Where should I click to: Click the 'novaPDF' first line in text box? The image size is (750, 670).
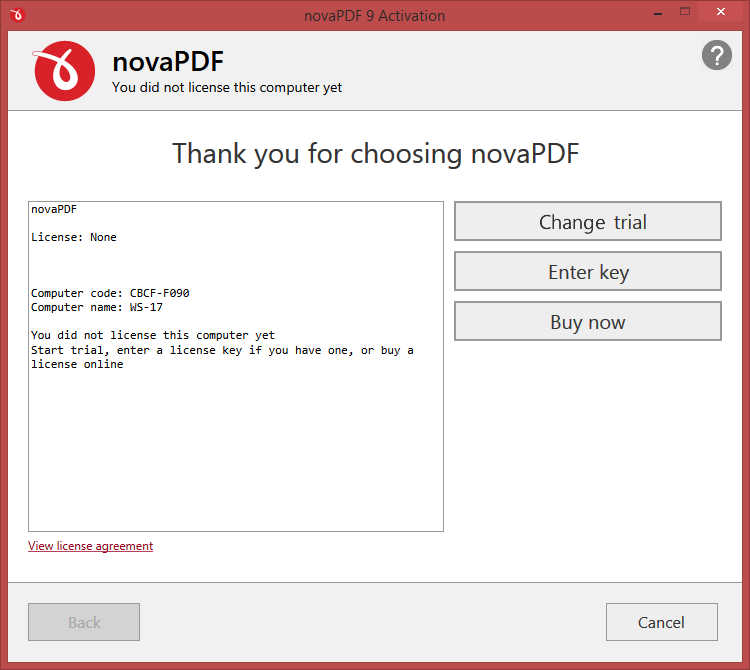click(x=54, y=209)
